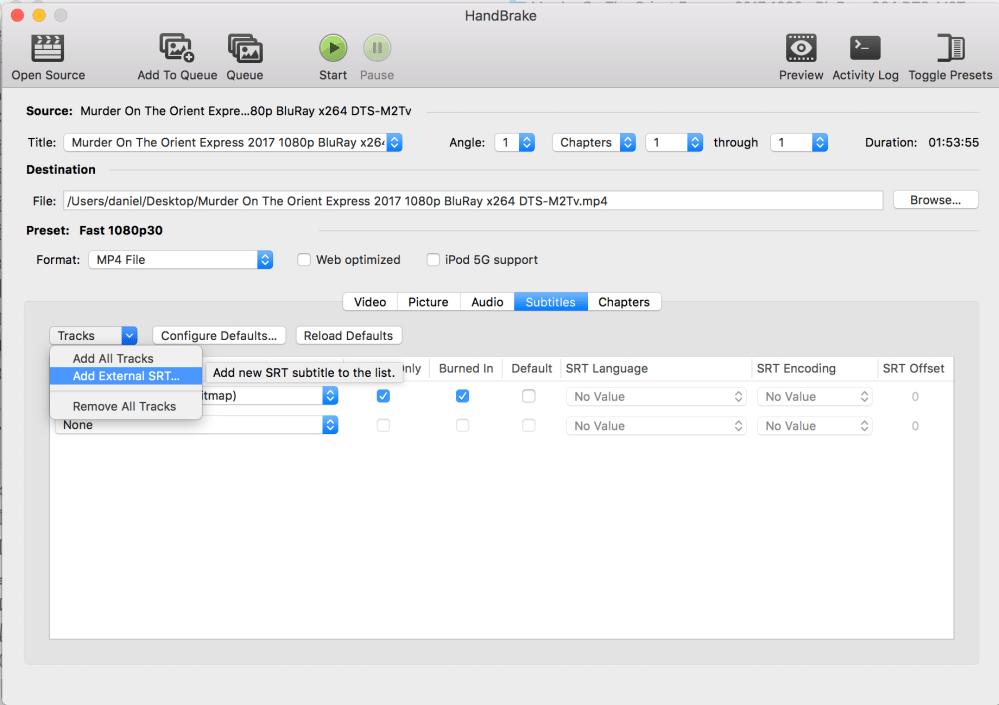Click the 01:53:55 duration value
Screen dimensions: 999x705
(953, 143)
